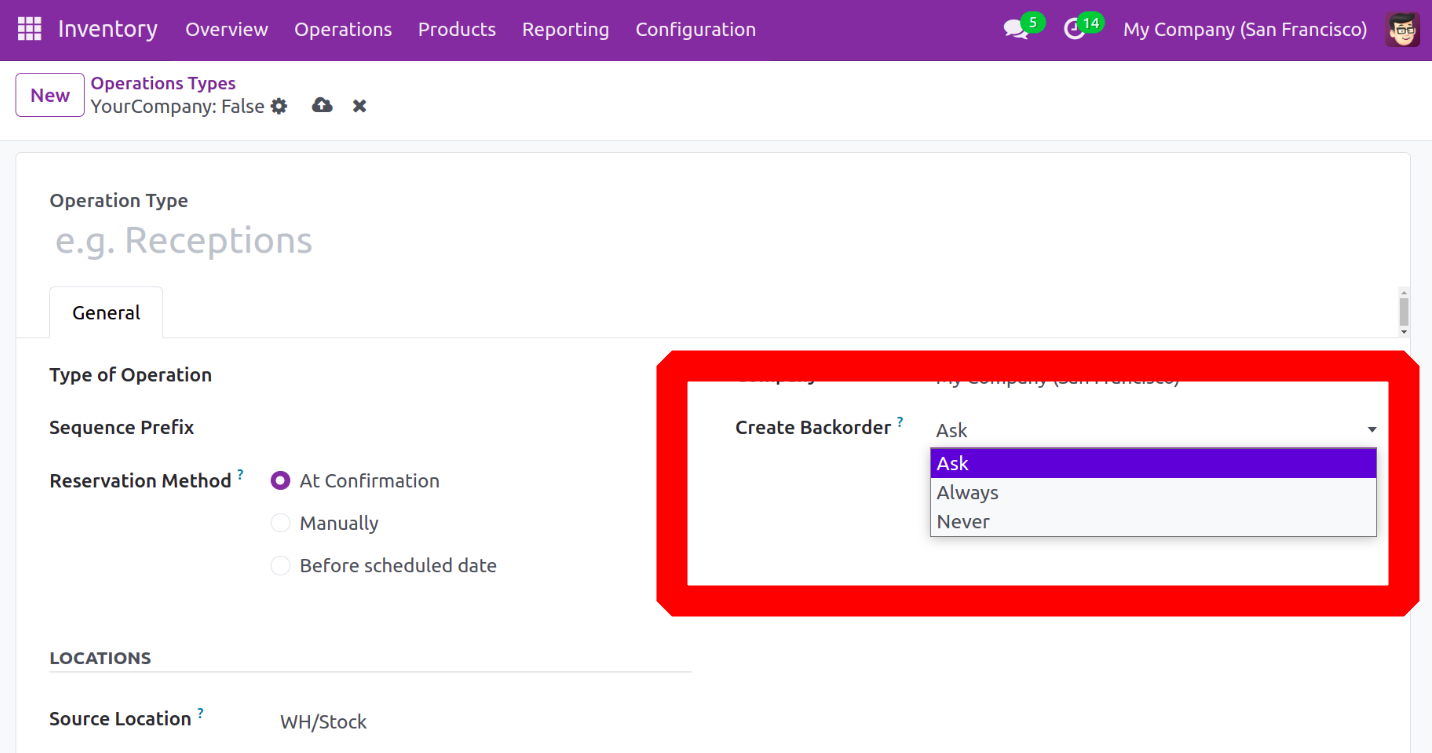This screenshot has height=753, width=1432.
Task: Open the user avatar menu
Action: pos(1403,29)
